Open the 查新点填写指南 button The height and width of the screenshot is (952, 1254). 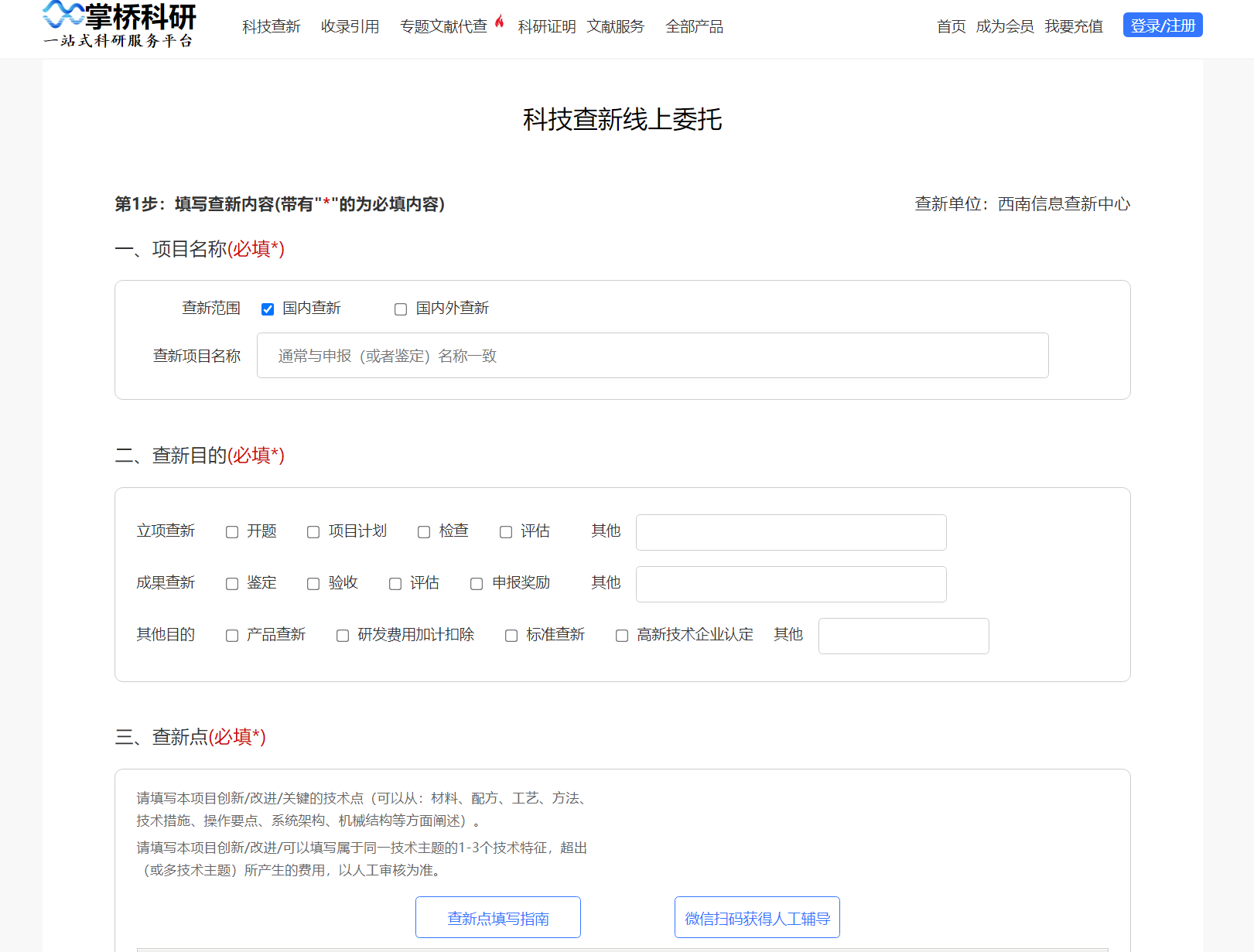pyautogui.click(x=498, y=917)
